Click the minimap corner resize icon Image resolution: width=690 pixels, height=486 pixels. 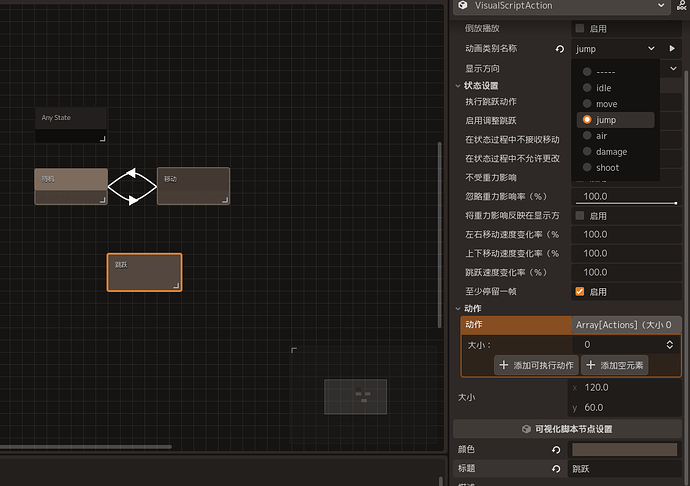(x=294, y=350)
